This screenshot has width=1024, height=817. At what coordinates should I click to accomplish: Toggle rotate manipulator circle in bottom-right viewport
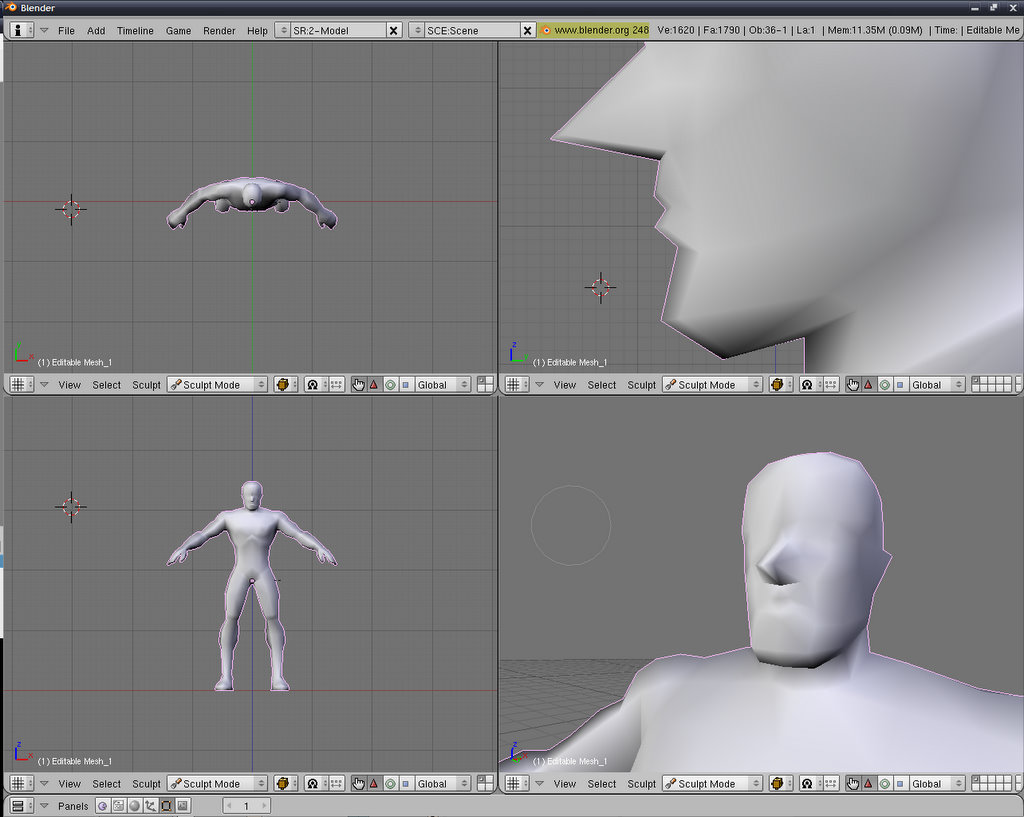(x=885, y=784)
